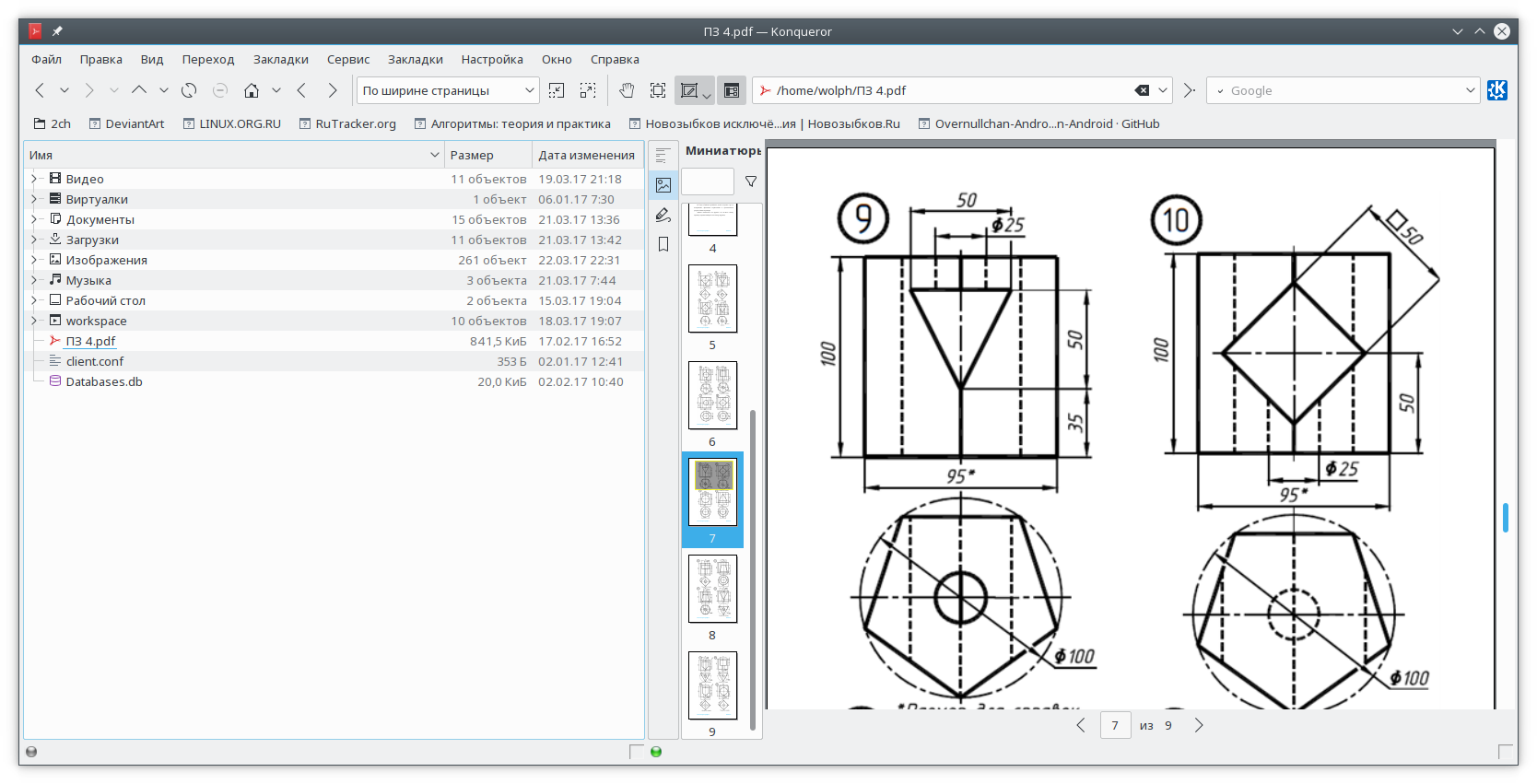Expand the Документы folder
Screen dimensions: 1537x784
(x=33, y=219)
